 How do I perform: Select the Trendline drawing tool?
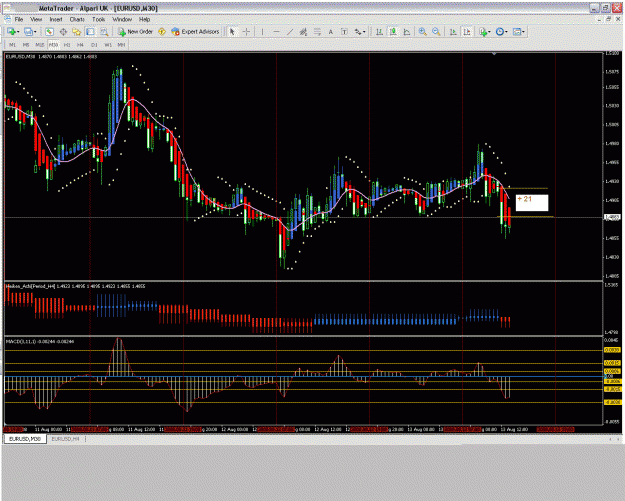point(290,31)
